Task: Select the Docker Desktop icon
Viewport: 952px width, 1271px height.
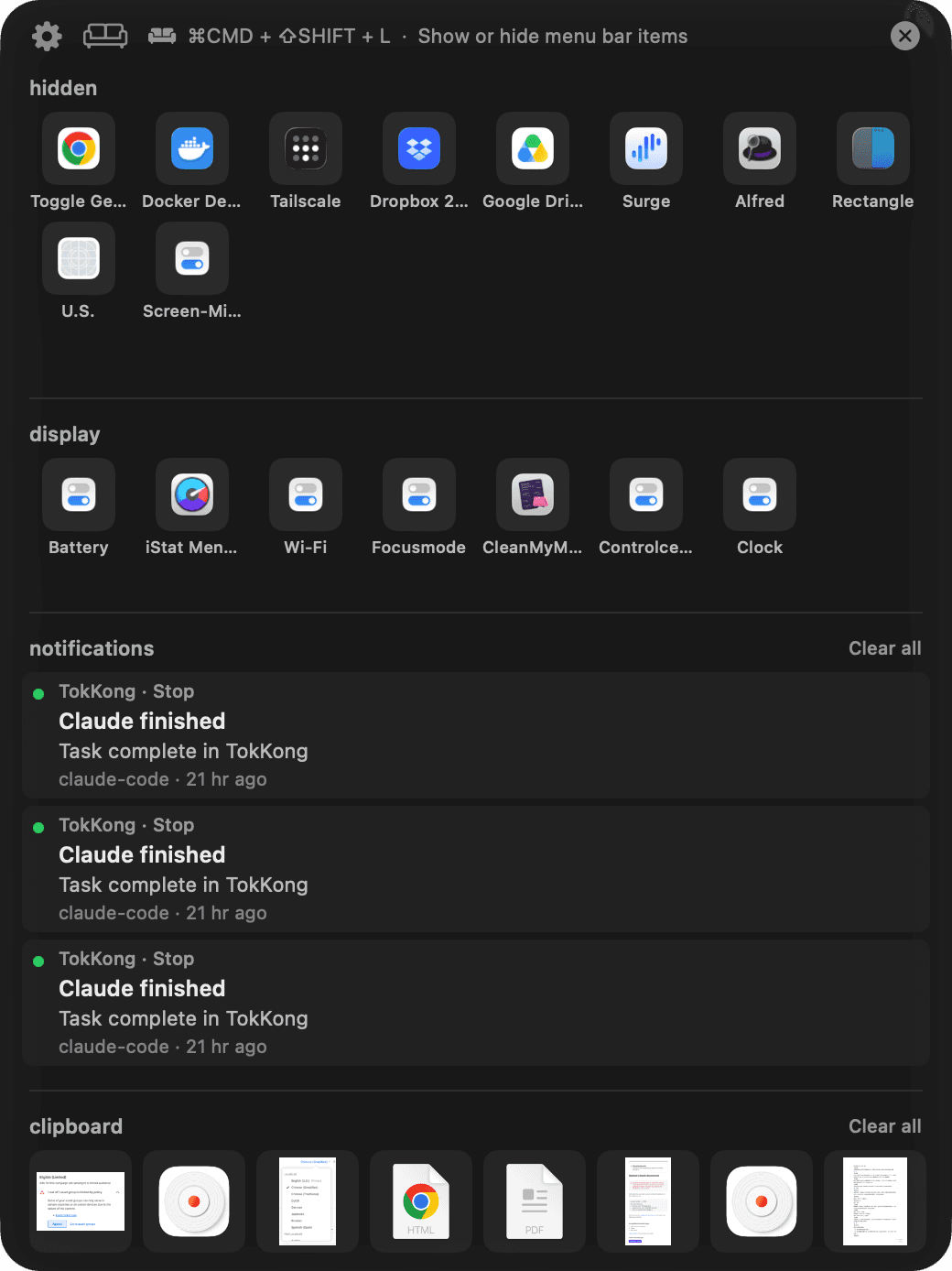Action: pyautogui.click(x=192, y=148)
